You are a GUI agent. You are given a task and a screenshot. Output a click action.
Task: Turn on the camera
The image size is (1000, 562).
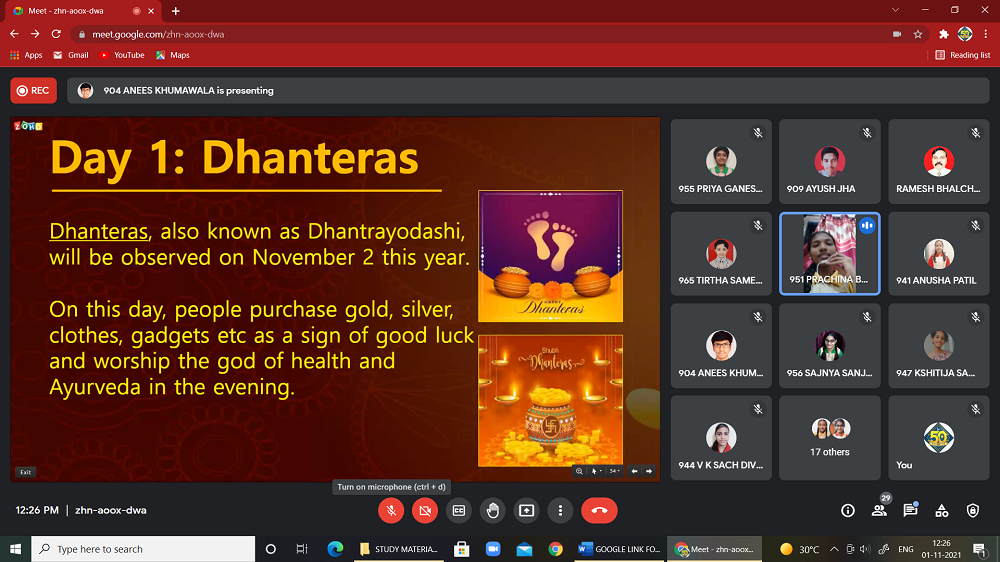pyautogui.click(x=425, y=510)
